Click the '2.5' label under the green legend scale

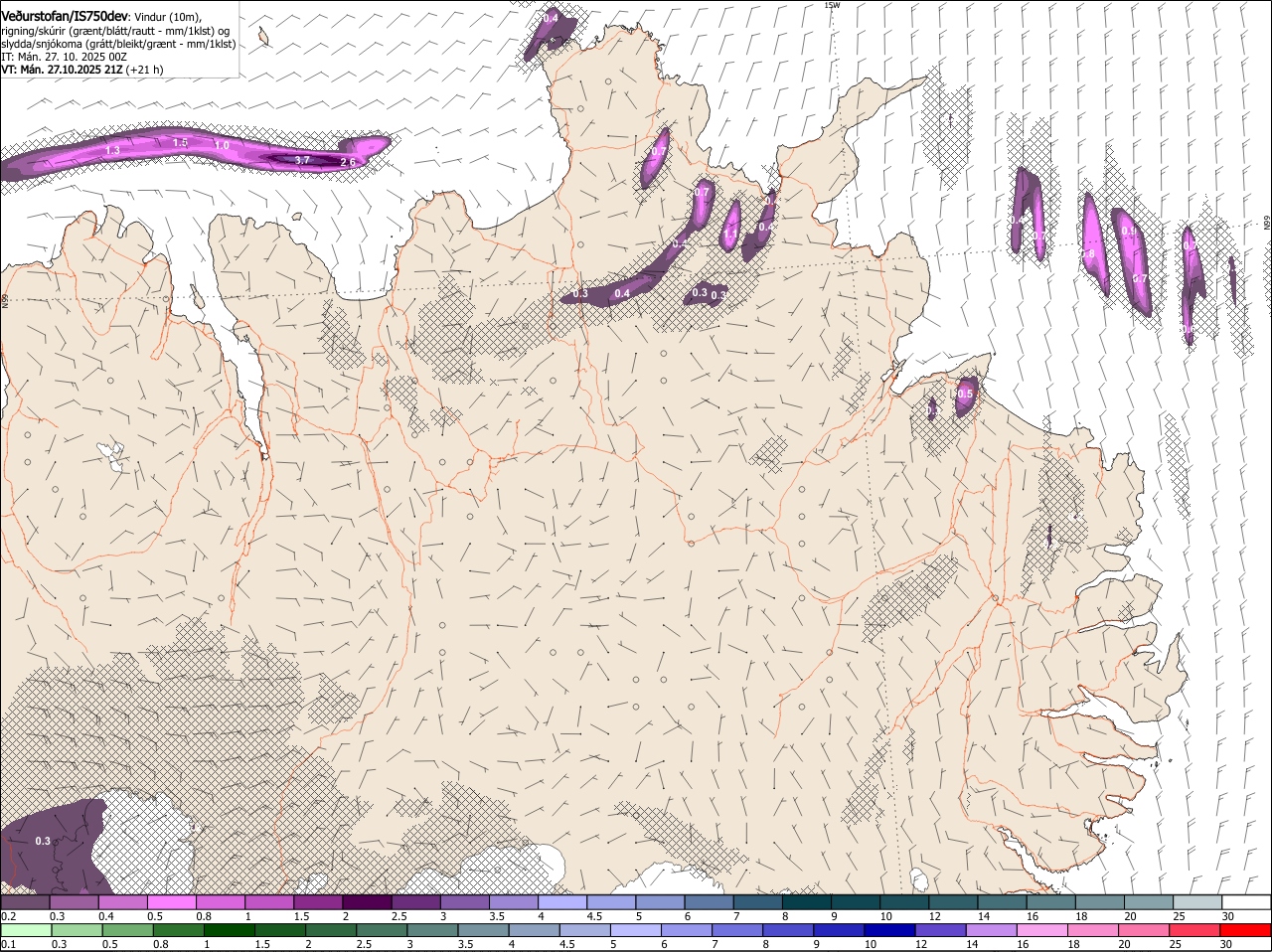364,944
